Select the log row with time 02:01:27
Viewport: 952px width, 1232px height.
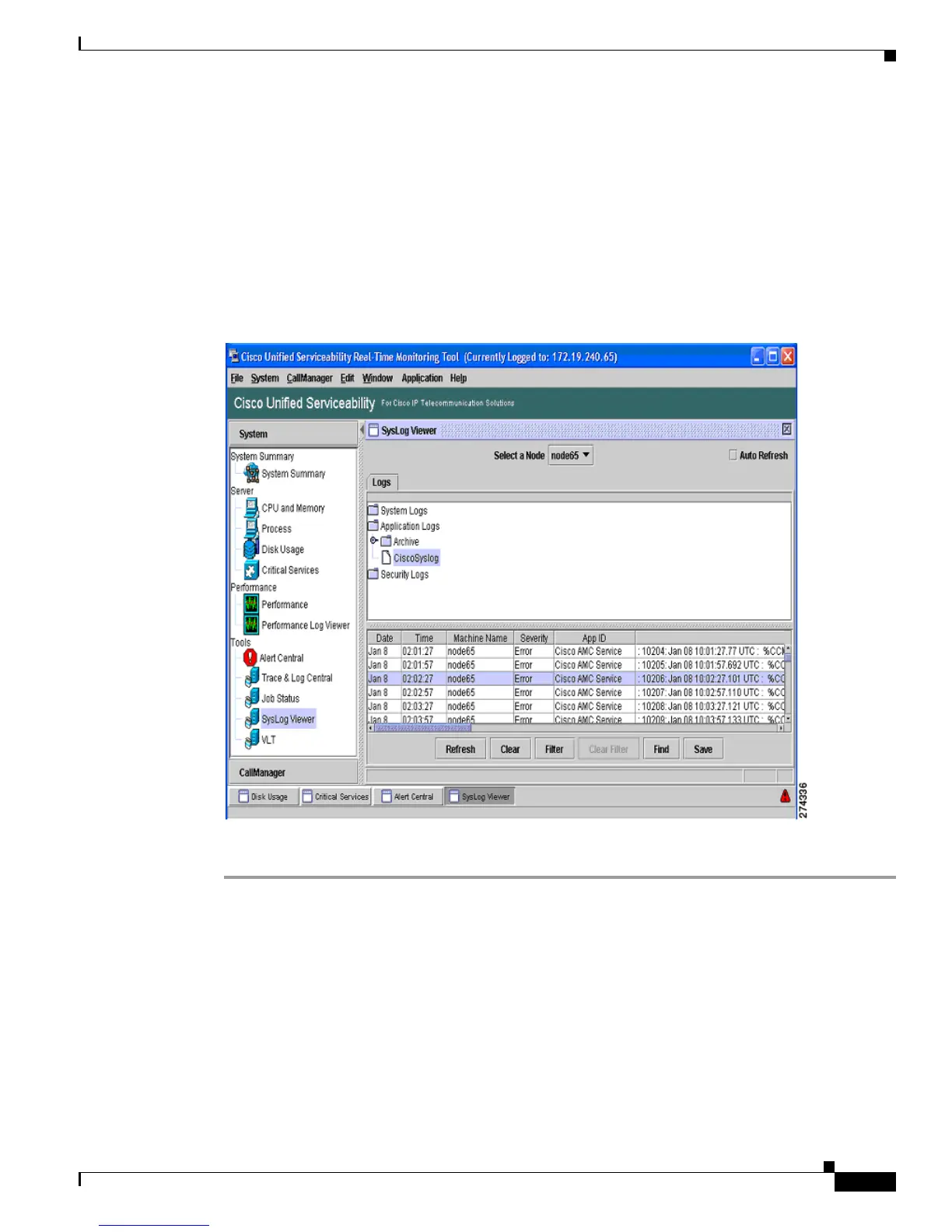[576, 651]
